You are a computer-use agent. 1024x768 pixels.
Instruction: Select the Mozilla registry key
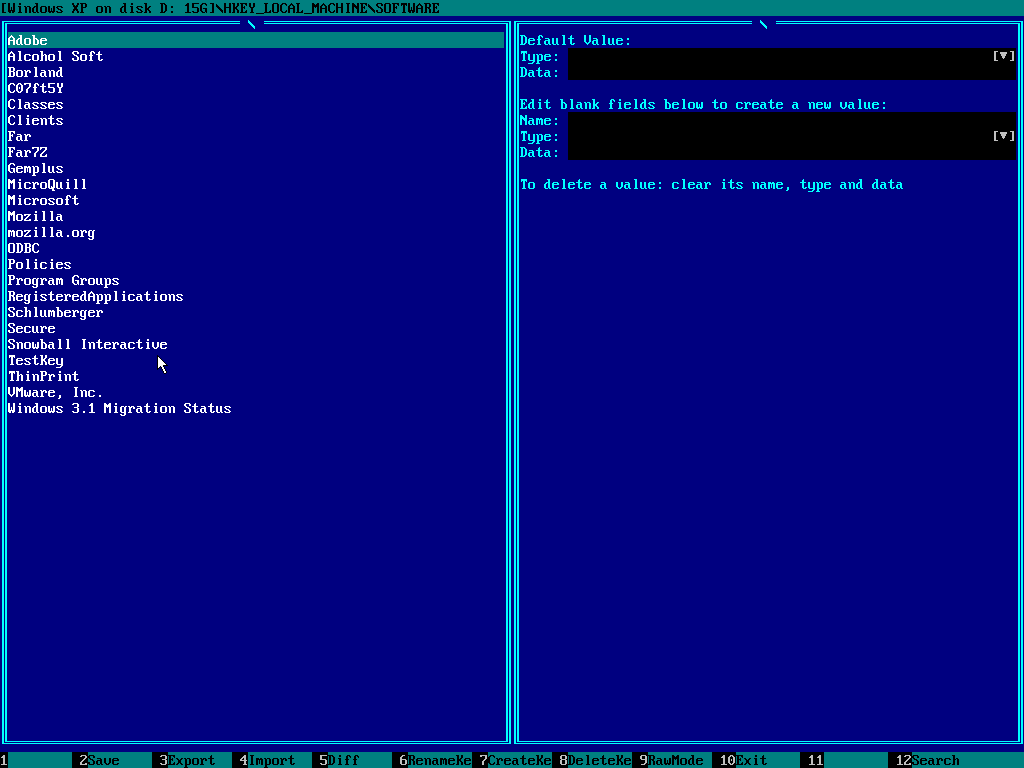click(35, 216)
